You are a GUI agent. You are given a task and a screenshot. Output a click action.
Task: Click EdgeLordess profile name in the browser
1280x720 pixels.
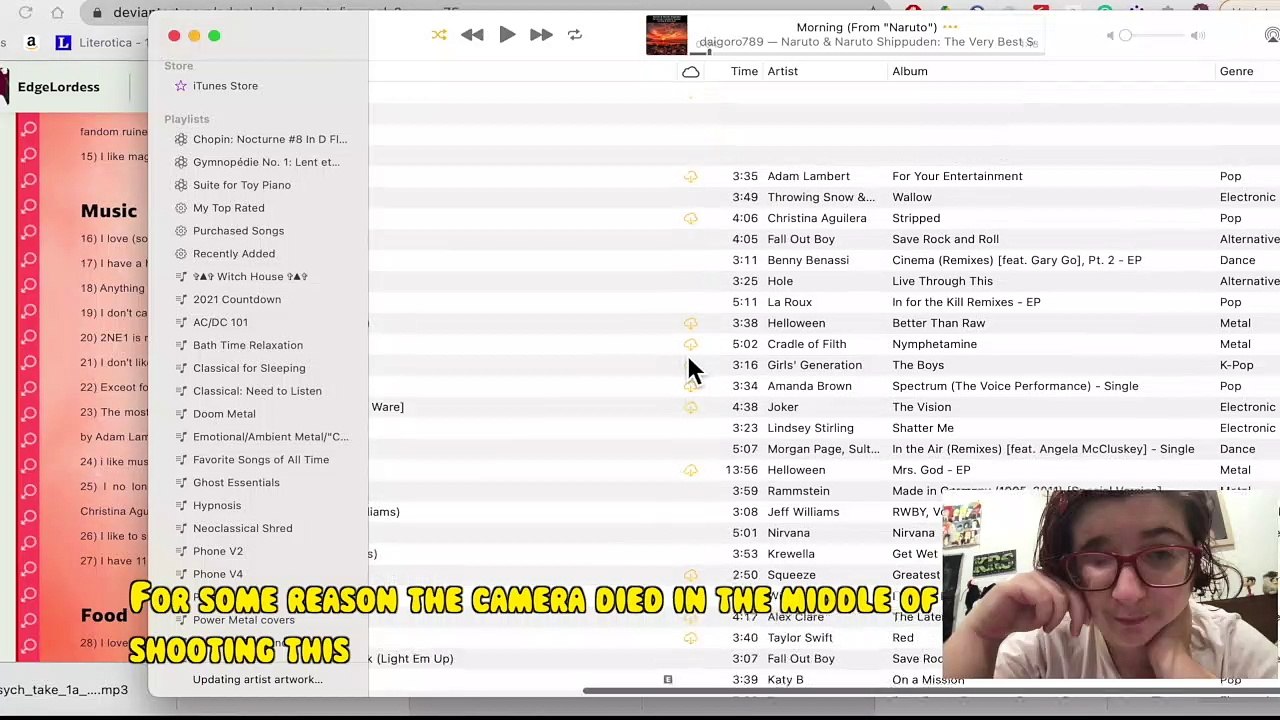(58, 87)
